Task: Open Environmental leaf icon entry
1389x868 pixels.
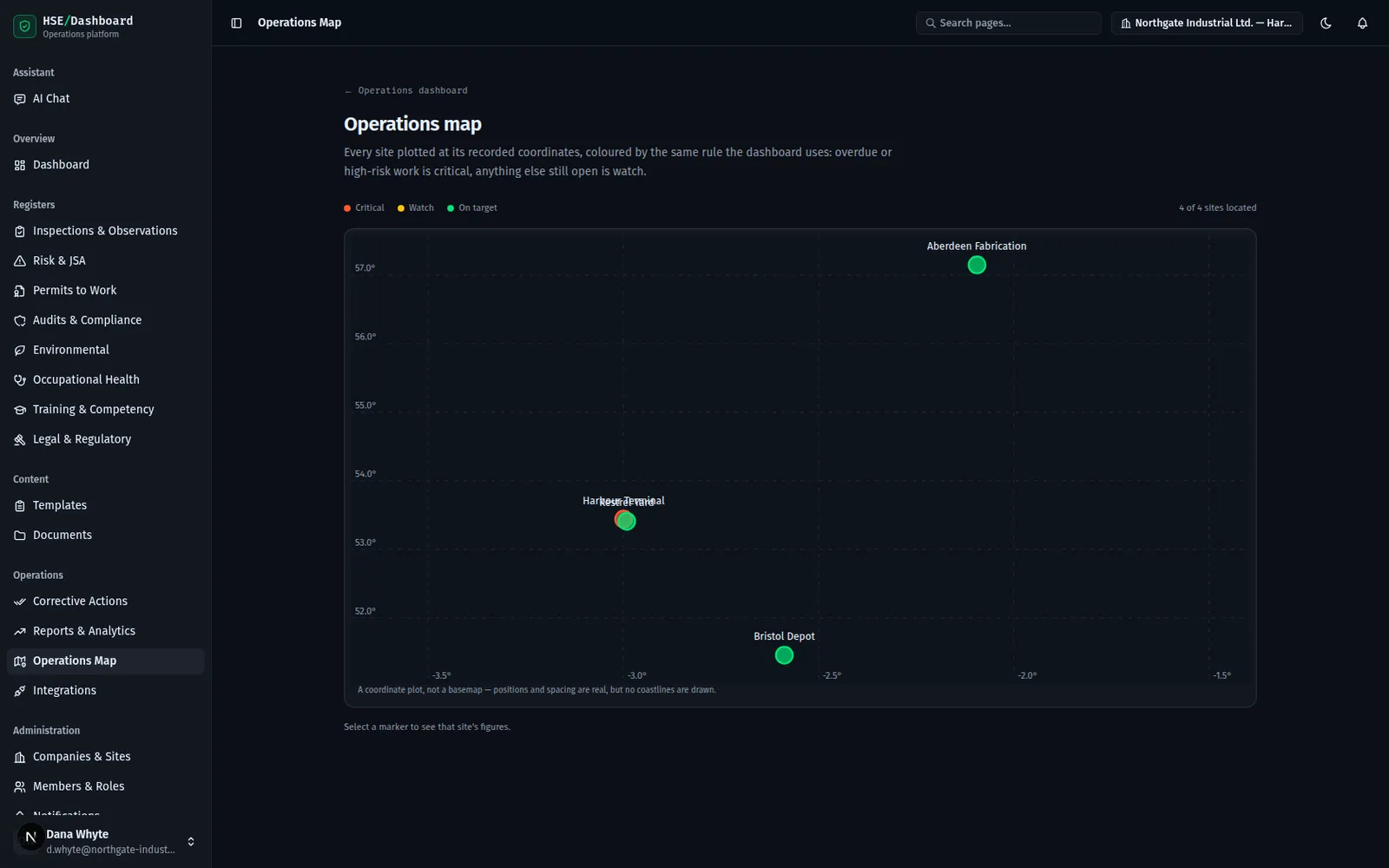Action: [x=105, y=350]
